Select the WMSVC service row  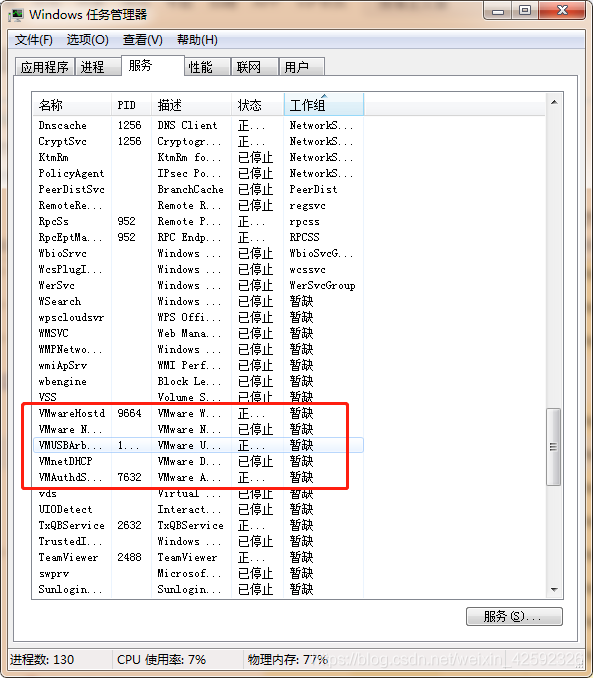coord(198,333)
